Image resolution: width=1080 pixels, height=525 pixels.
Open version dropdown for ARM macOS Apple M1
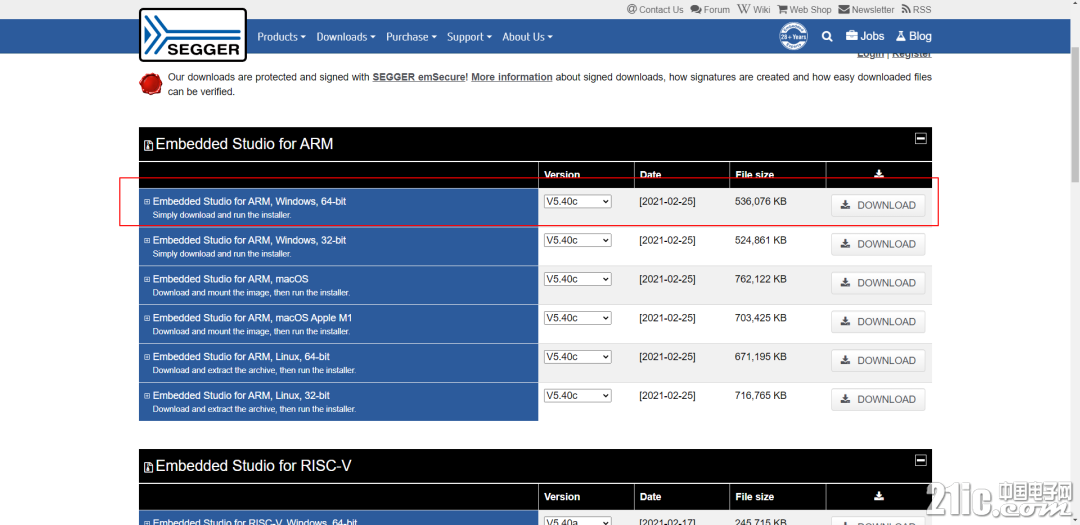(577, 318)
